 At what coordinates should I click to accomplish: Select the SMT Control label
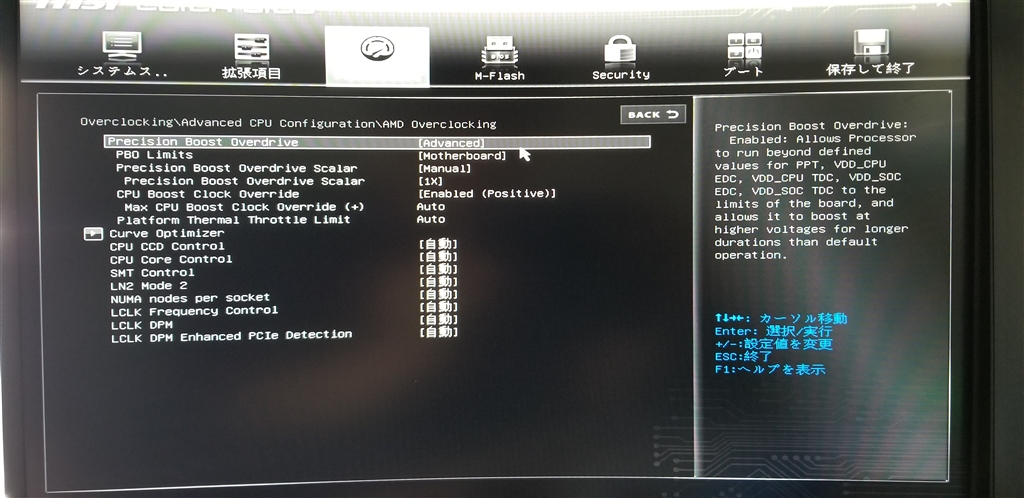[152, 272]
